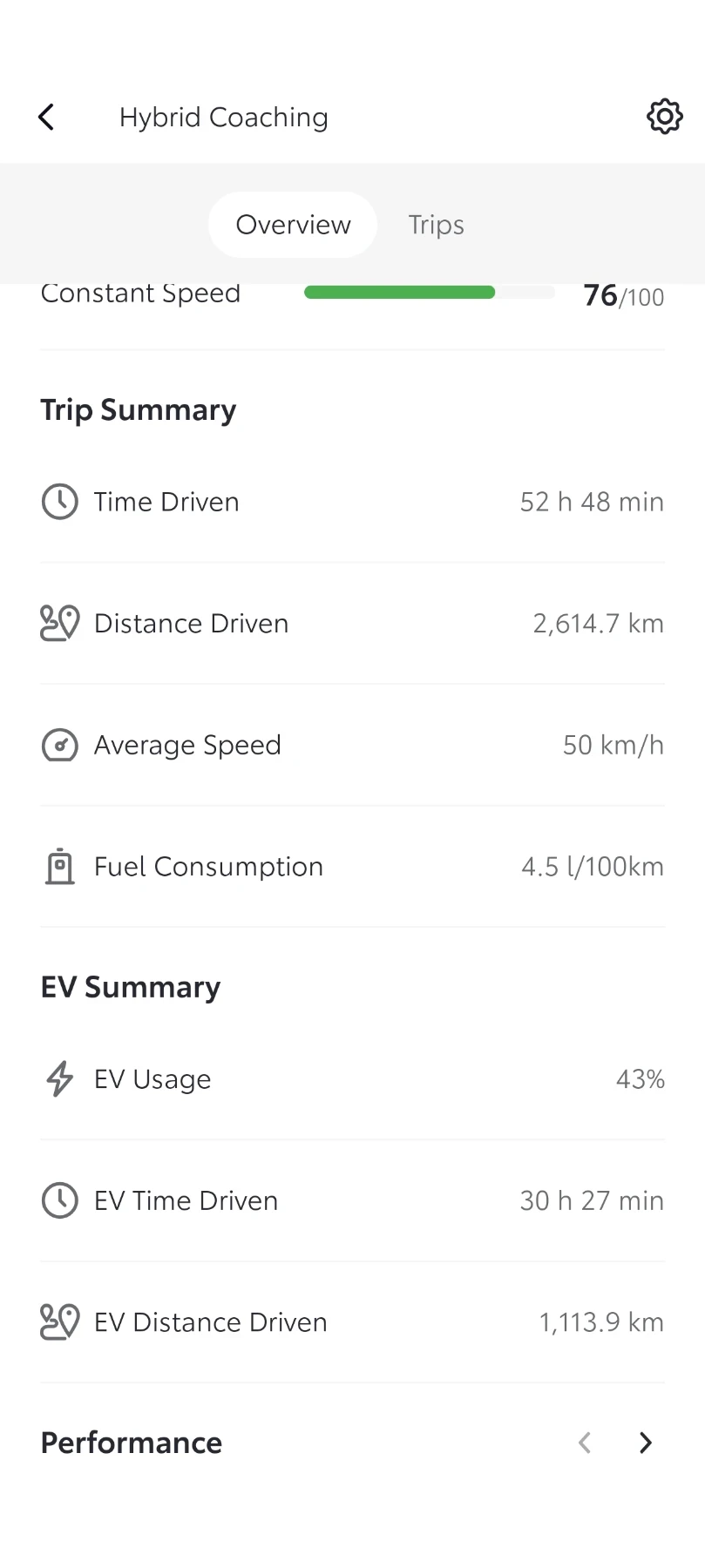Image resolution: width=705 pixels, height=1568 pixels.
Task: Tap the EV Usage lightning bolt icon
Action: tap(60, 1078)
